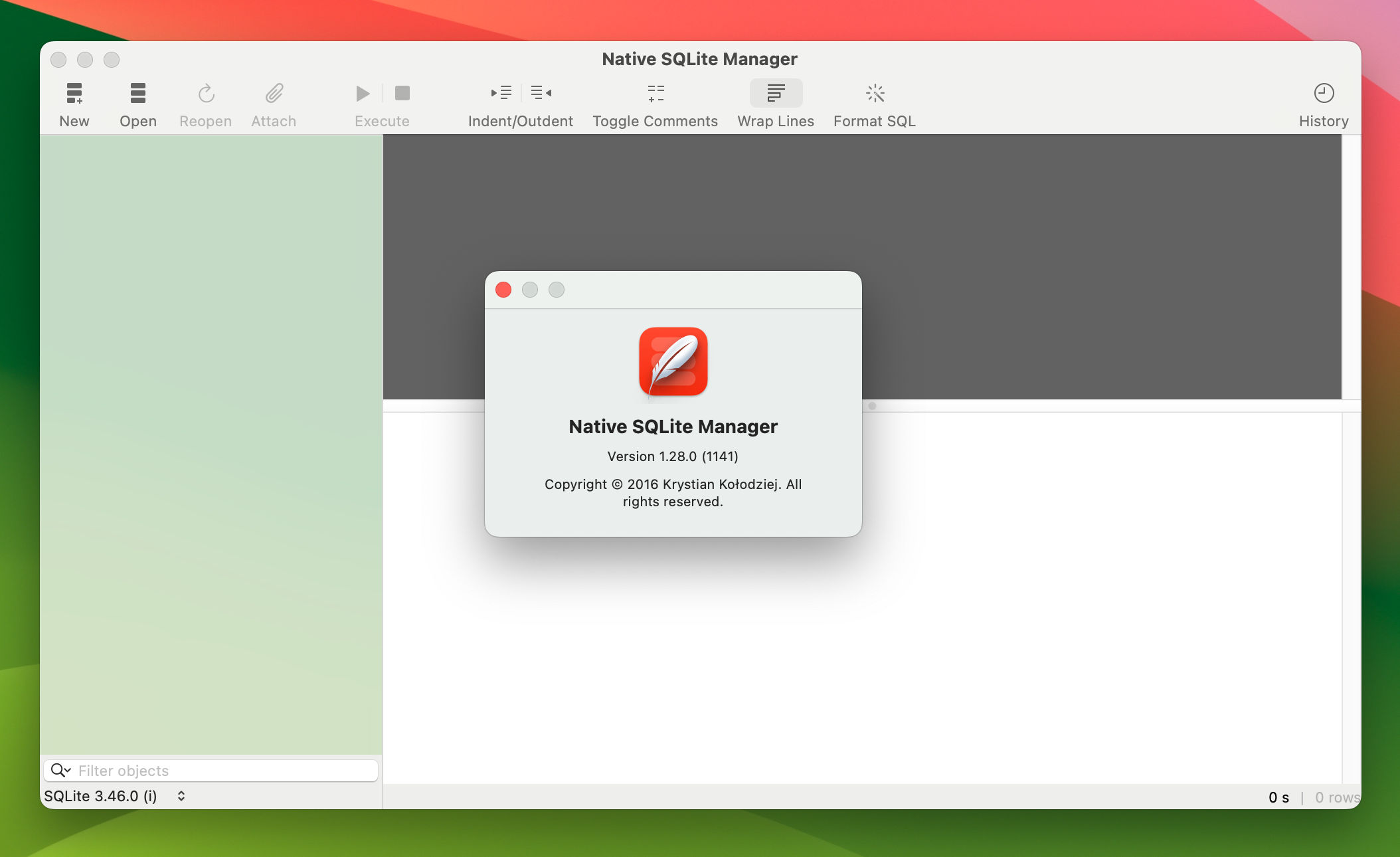This screenshot has height=857, width=1400.
Task: Click the Stop square icon
Action: (402, 93)
